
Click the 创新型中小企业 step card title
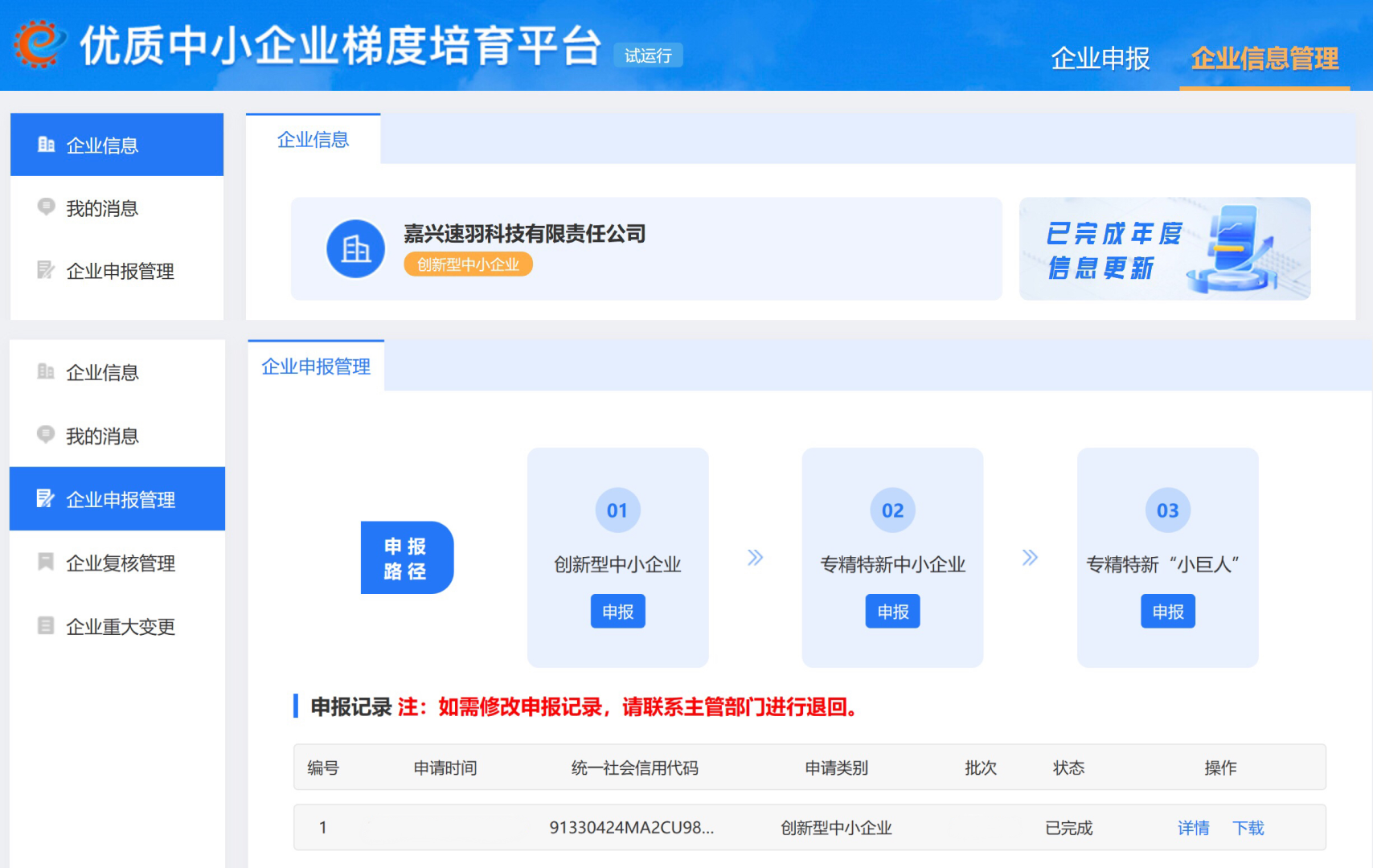(x=617, y=565)
